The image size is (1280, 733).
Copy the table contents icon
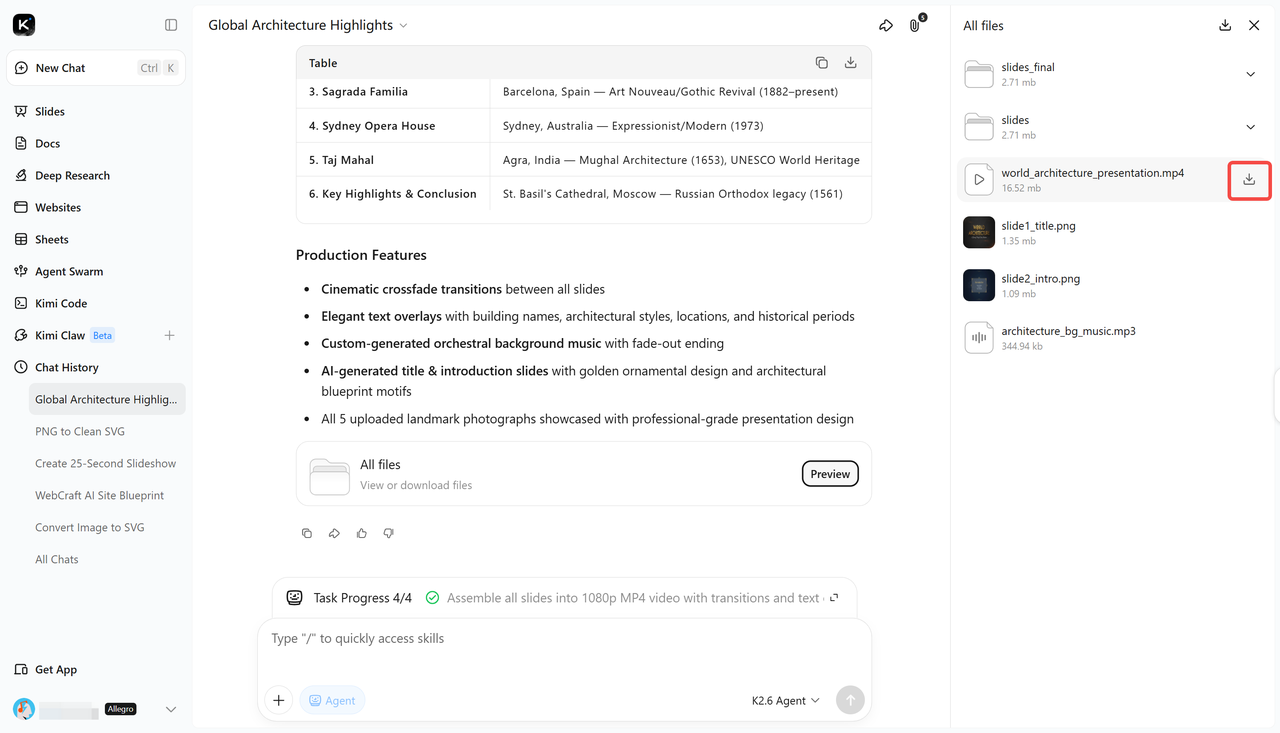coord(822,63)
